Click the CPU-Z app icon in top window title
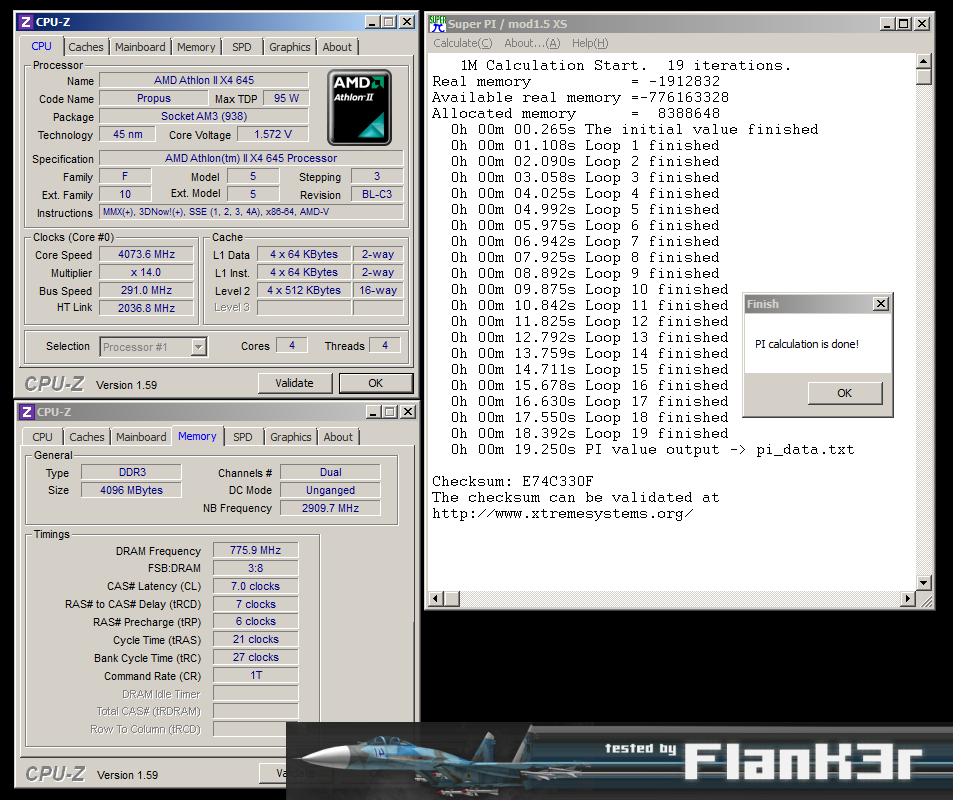This screenshot has height=800, width=953. [26, 22]
